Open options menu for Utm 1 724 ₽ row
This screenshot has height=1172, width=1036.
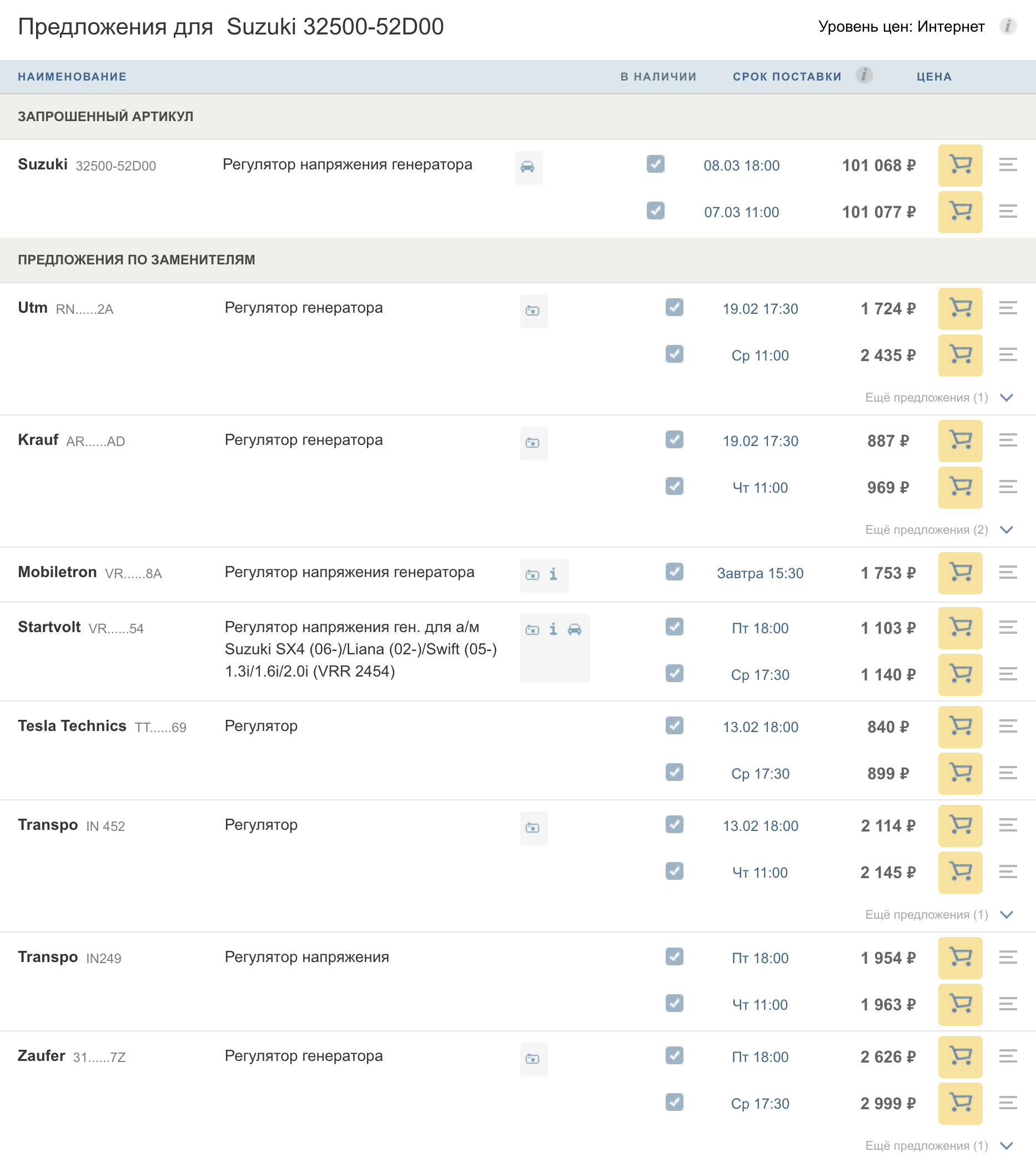1007,308
